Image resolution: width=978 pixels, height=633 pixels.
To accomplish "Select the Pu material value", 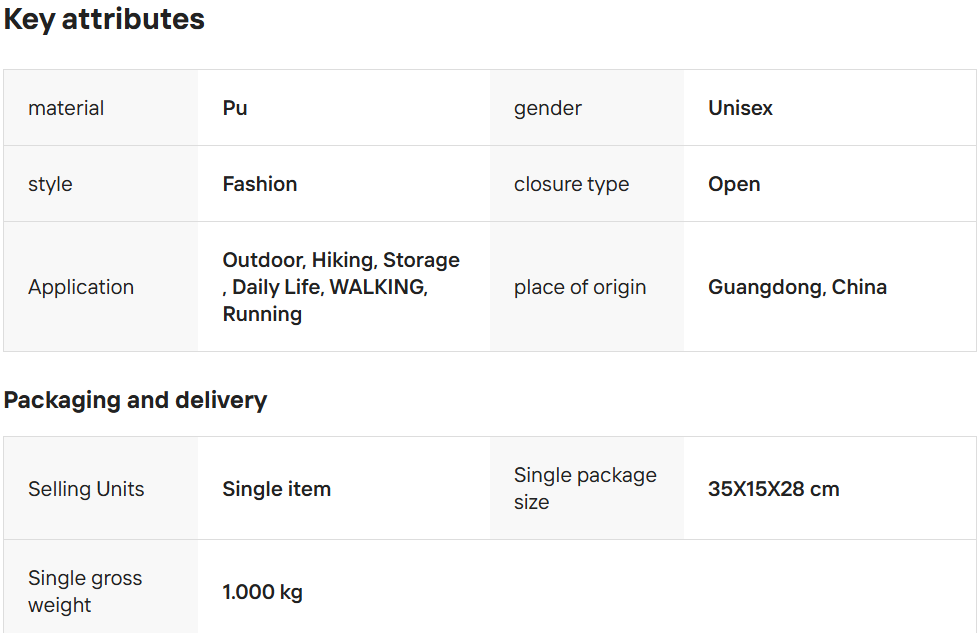I will (x=235, y=108).
